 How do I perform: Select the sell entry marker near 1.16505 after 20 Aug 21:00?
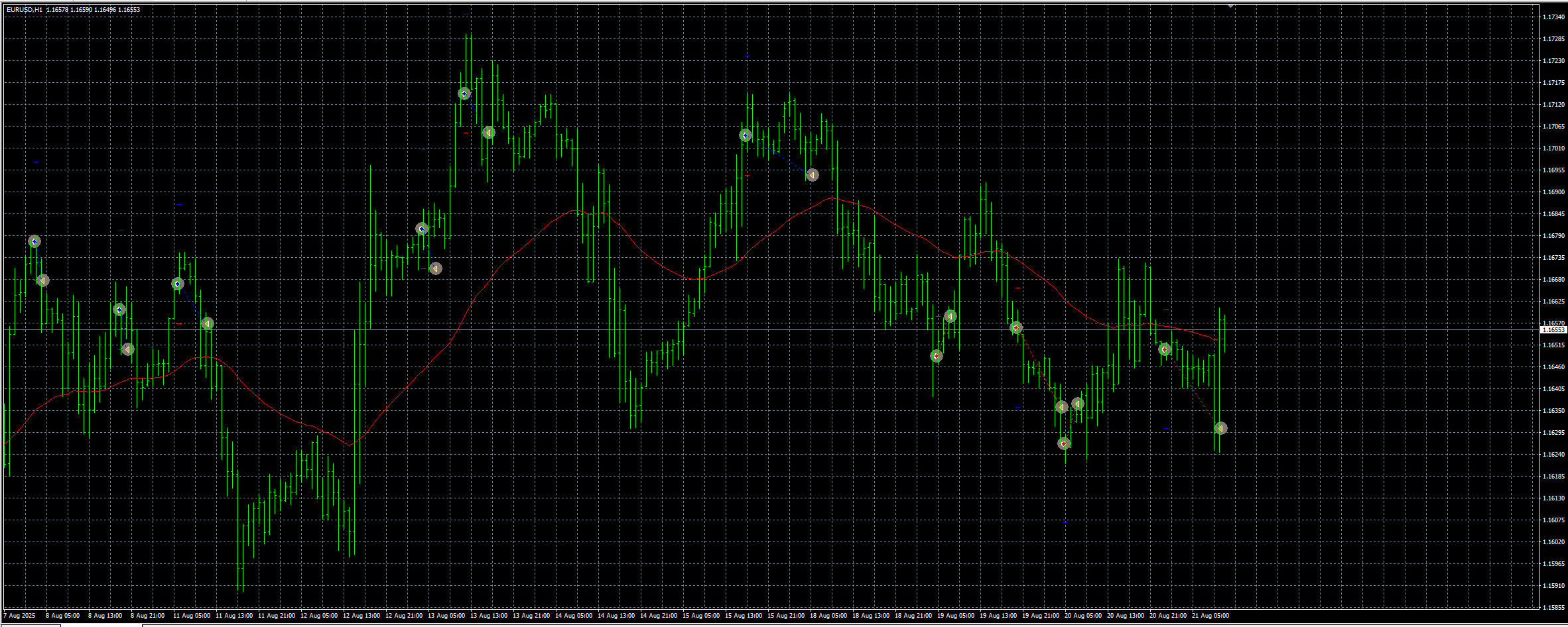[x=1165, y=349]
